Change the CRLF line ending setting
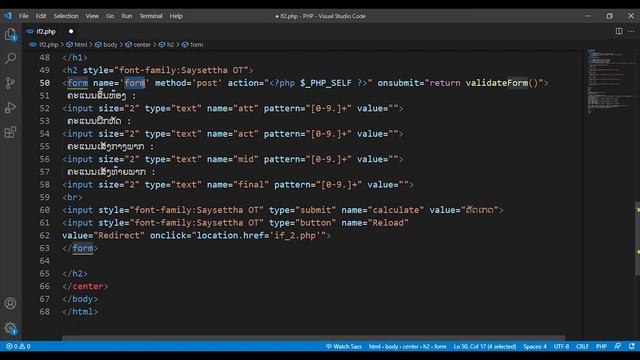Image resolution: width=640 pixels, height=360 pixels. (582, 347)
